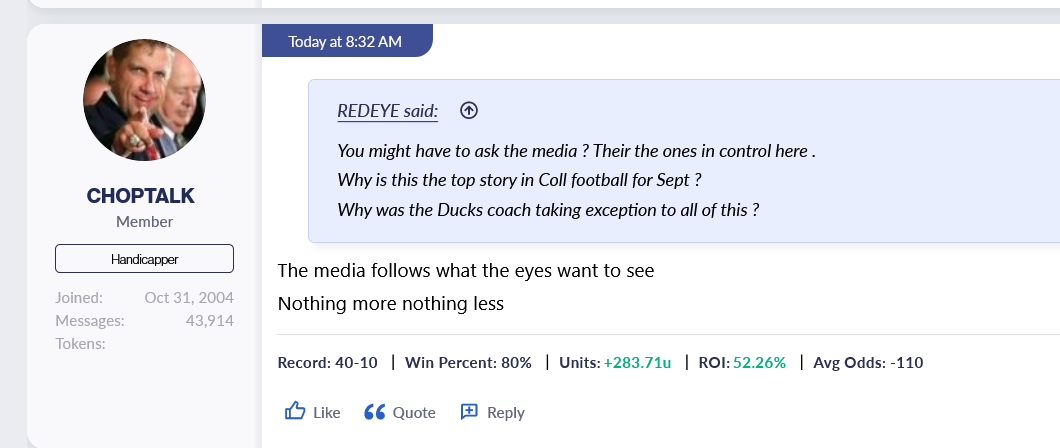Click the Handicapper badge
This screenshot has width=1060, height=448.
(x=144, y=259)
